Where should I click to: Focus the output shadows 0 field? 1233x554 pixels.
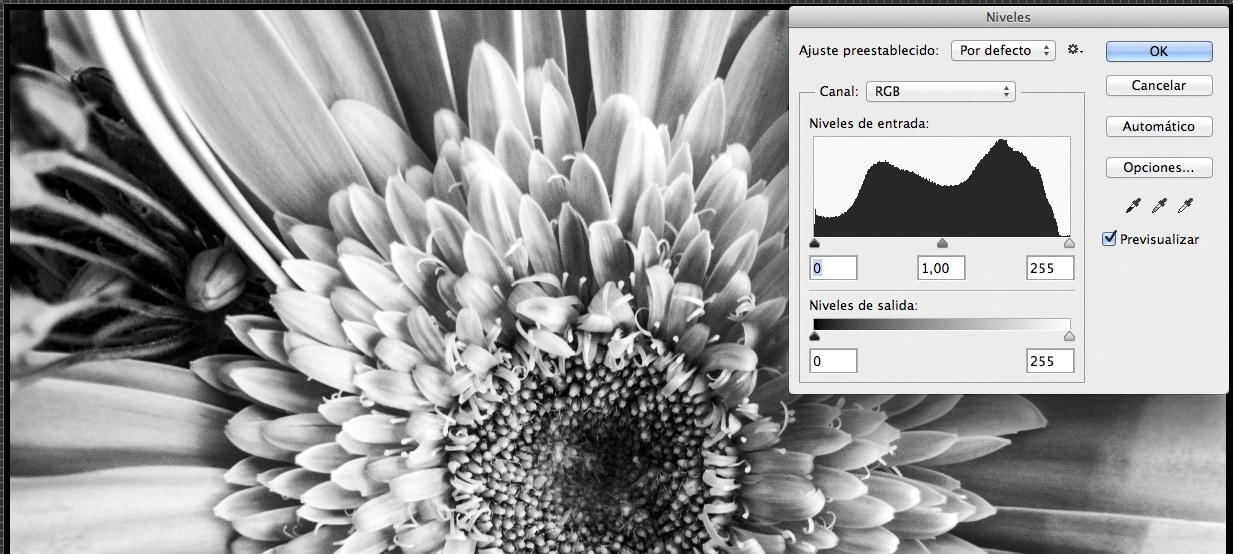tap(833, 361)
